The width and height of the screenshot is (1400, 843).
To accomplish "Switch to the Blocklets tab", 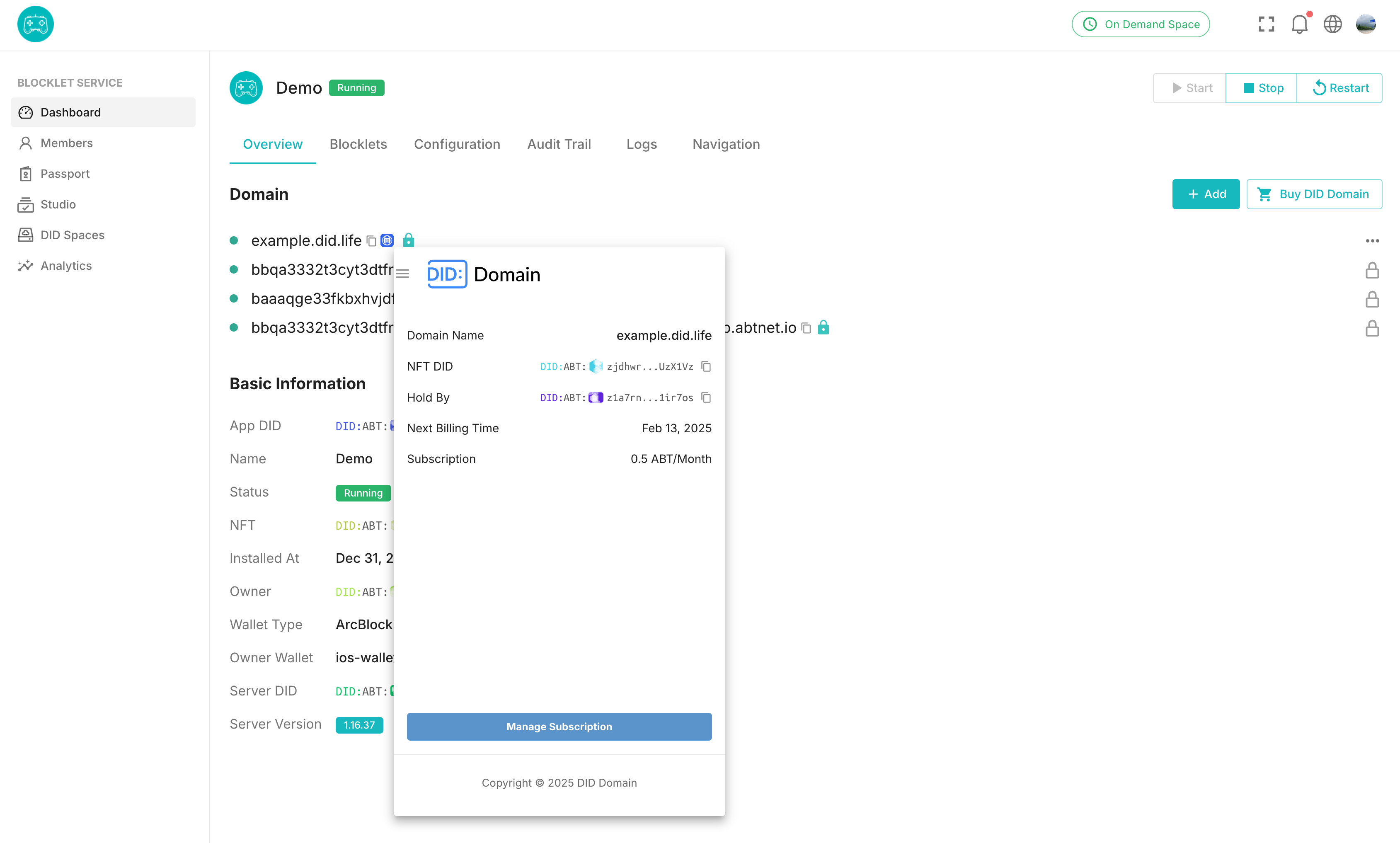I will pyautogui.click(x=358, y=144).
